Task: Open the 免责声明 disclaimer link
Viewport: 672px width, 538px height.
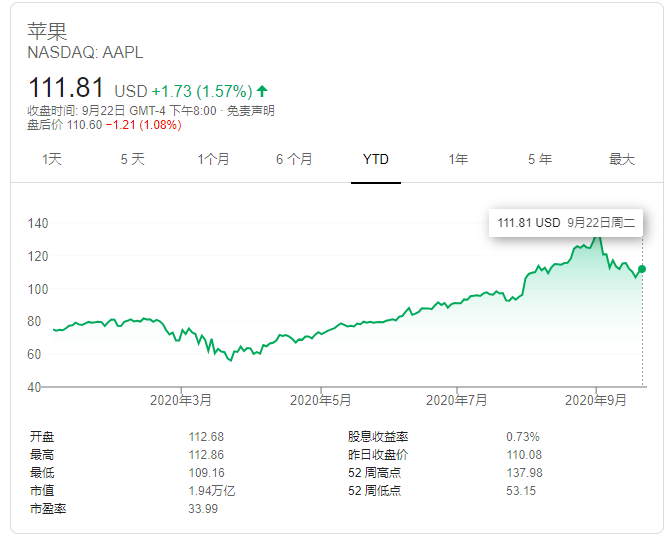Action: 250,111
